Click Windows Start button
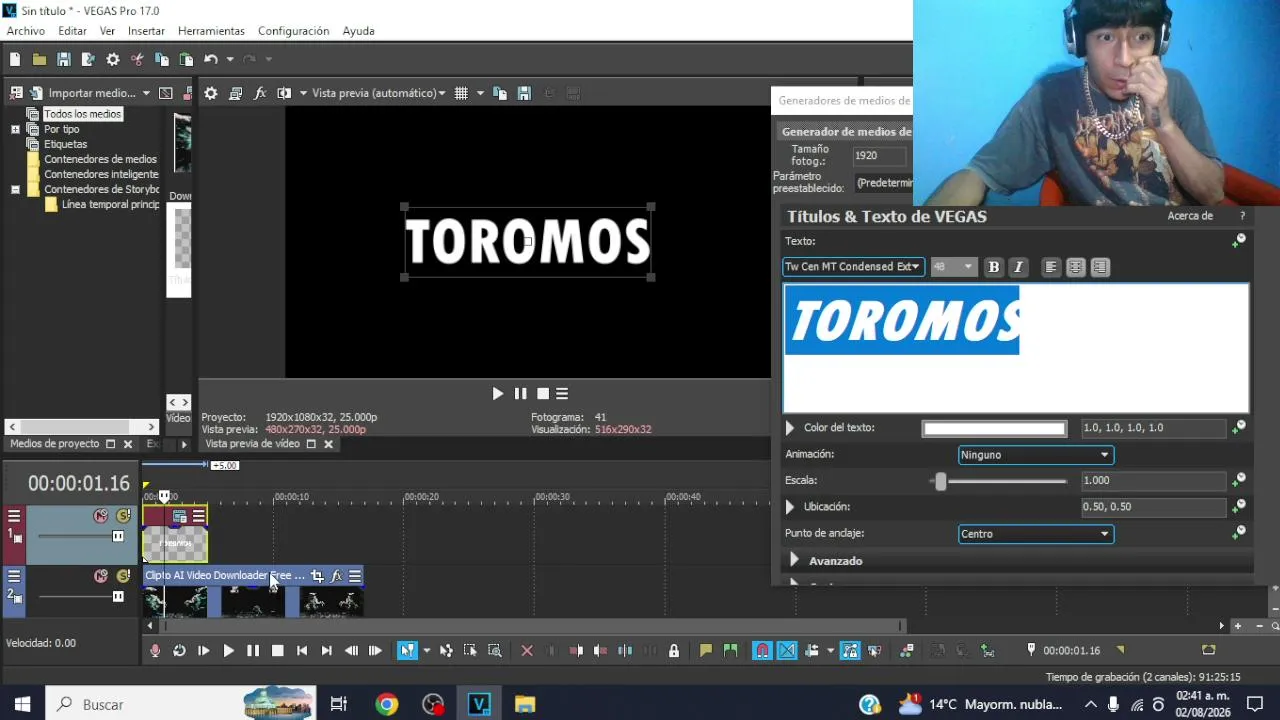This screenshot has width=1280, height=720. click(x=22, y=704)
